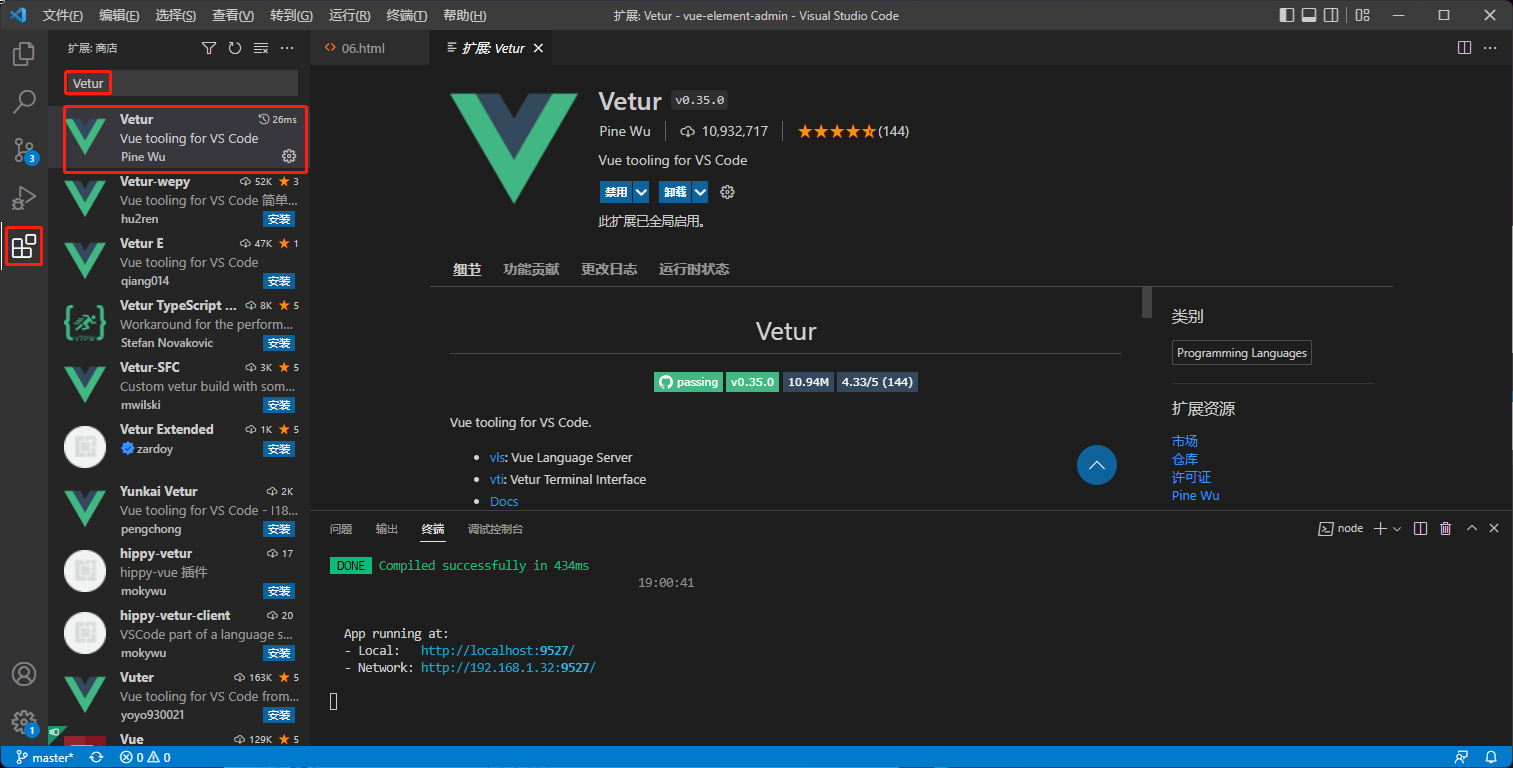Clear extensions search results icon

point(261,48)
